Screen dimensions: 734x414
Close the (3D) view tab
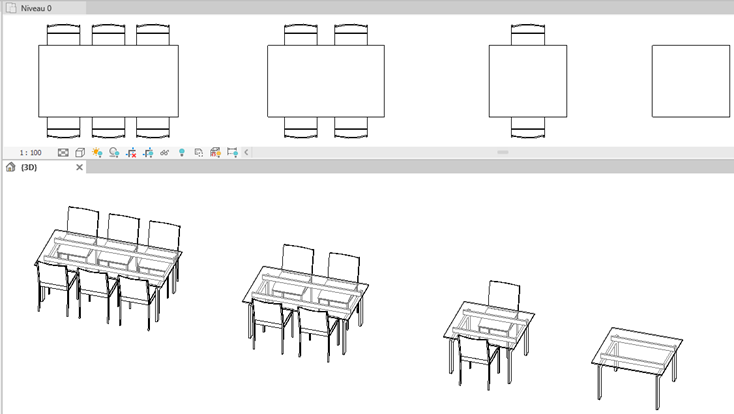click(x=80, y=168)
